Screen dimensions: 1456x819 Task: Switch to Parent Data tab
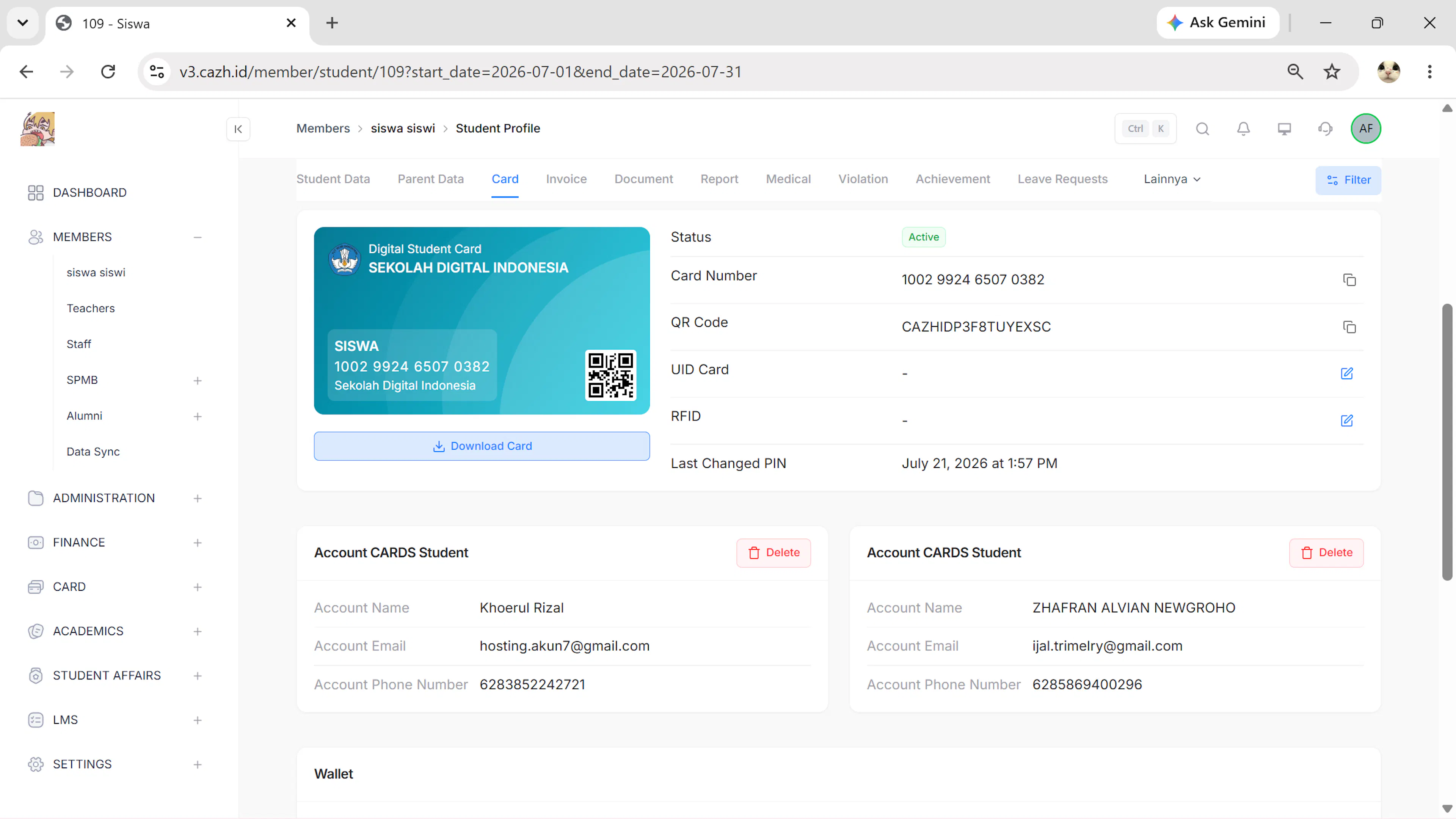[x=431, y=179]
